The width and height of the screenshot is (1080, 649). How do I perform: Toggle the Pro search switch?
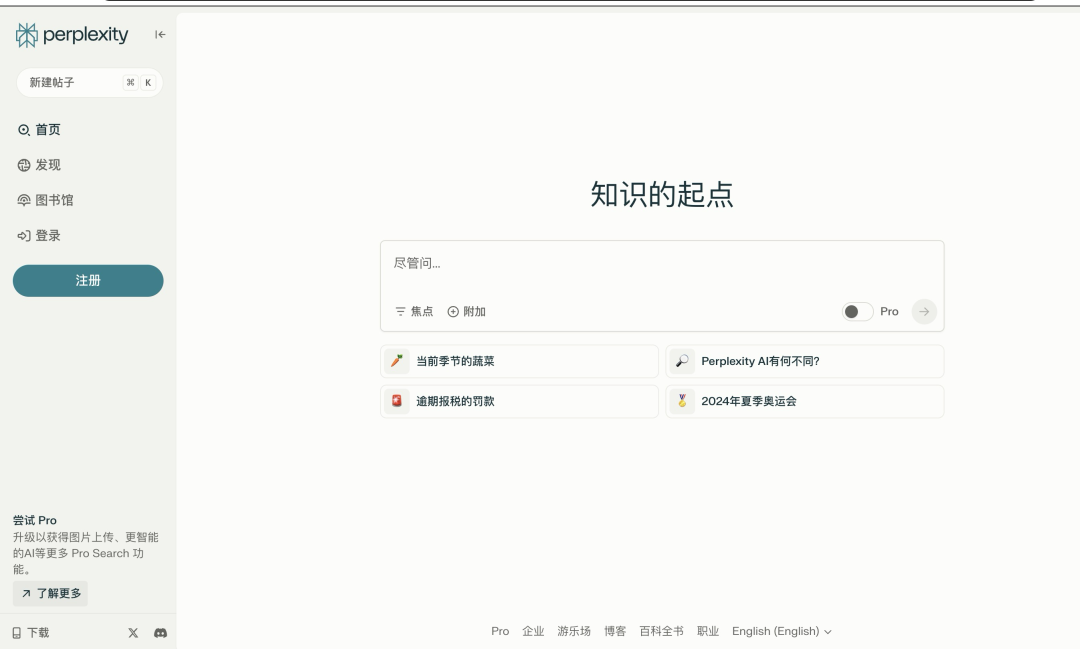coord(857,312)
